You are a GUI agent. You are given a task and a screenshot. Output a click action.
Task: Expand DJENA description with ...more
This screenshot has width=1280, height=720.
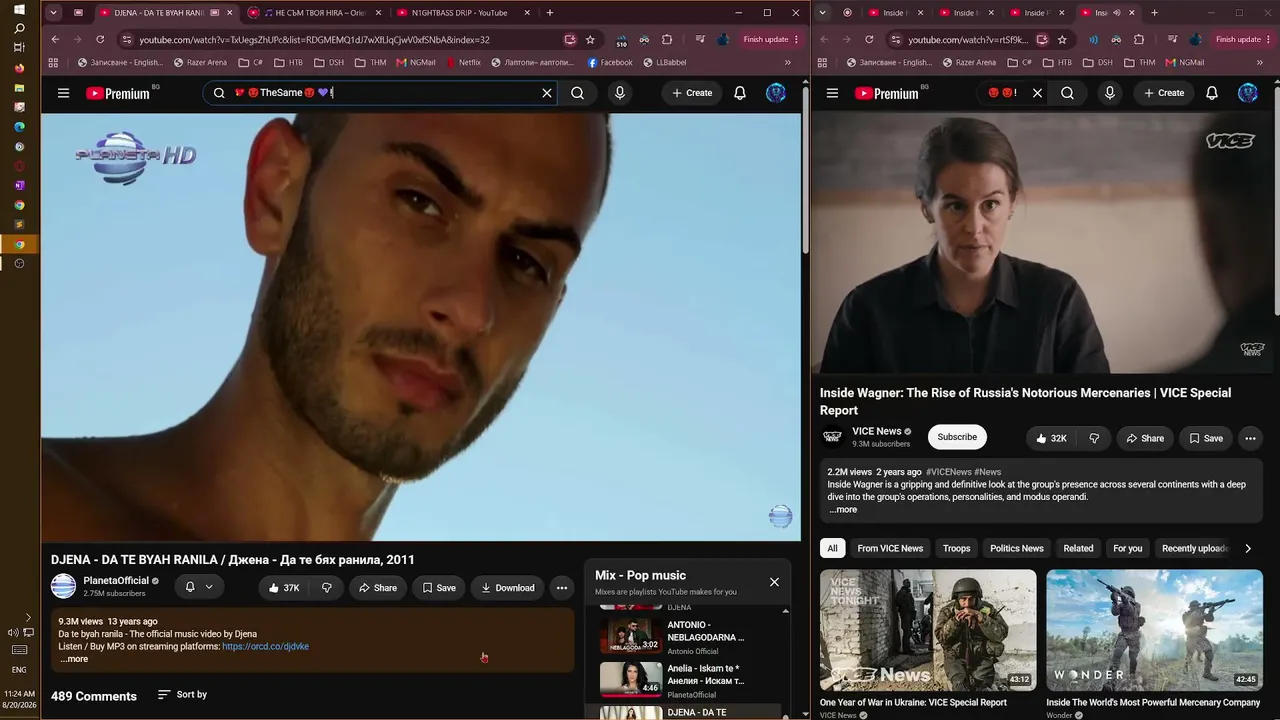pos(74,659)
